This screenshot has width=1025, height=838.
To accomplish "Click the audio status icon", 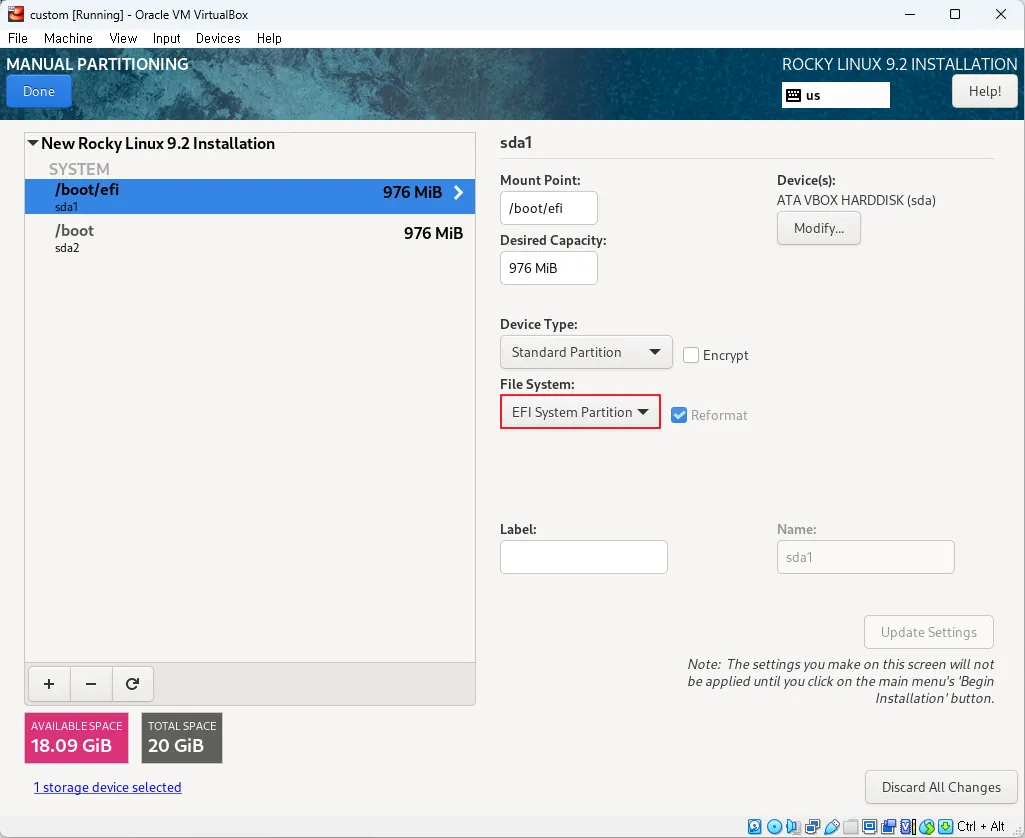I will pos(793,826).
